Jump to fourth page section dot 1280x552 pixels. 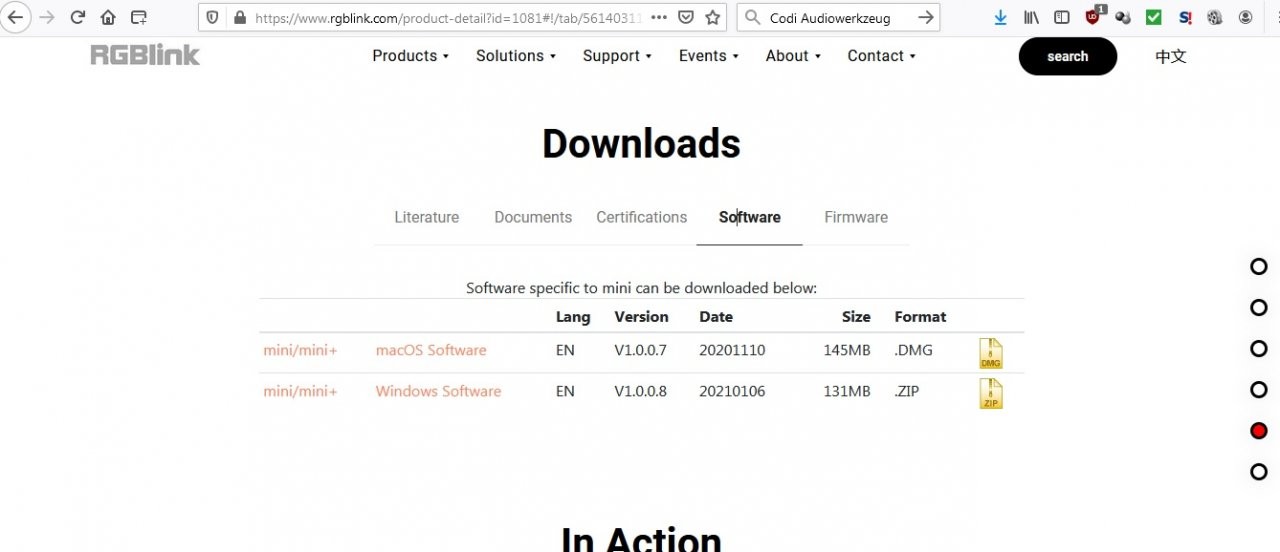point(1259,389)
